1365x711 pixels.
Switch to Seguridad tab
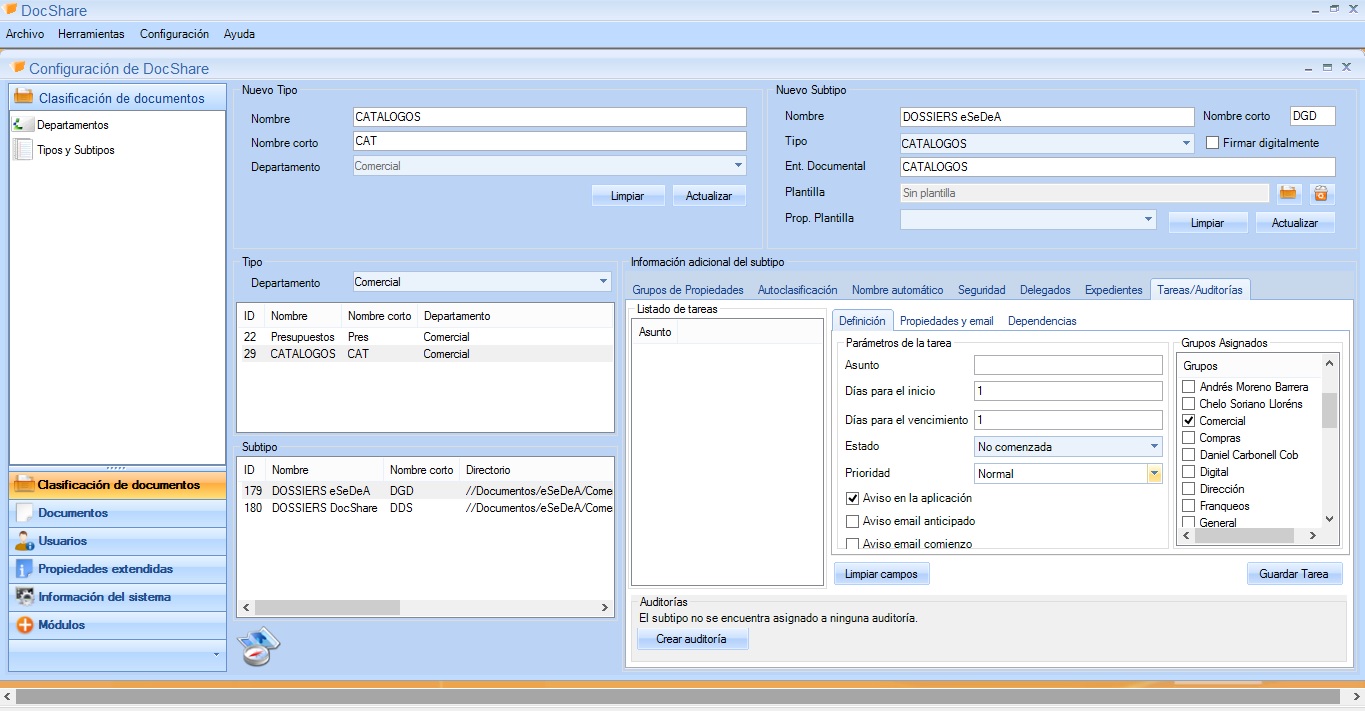[982, 290]
